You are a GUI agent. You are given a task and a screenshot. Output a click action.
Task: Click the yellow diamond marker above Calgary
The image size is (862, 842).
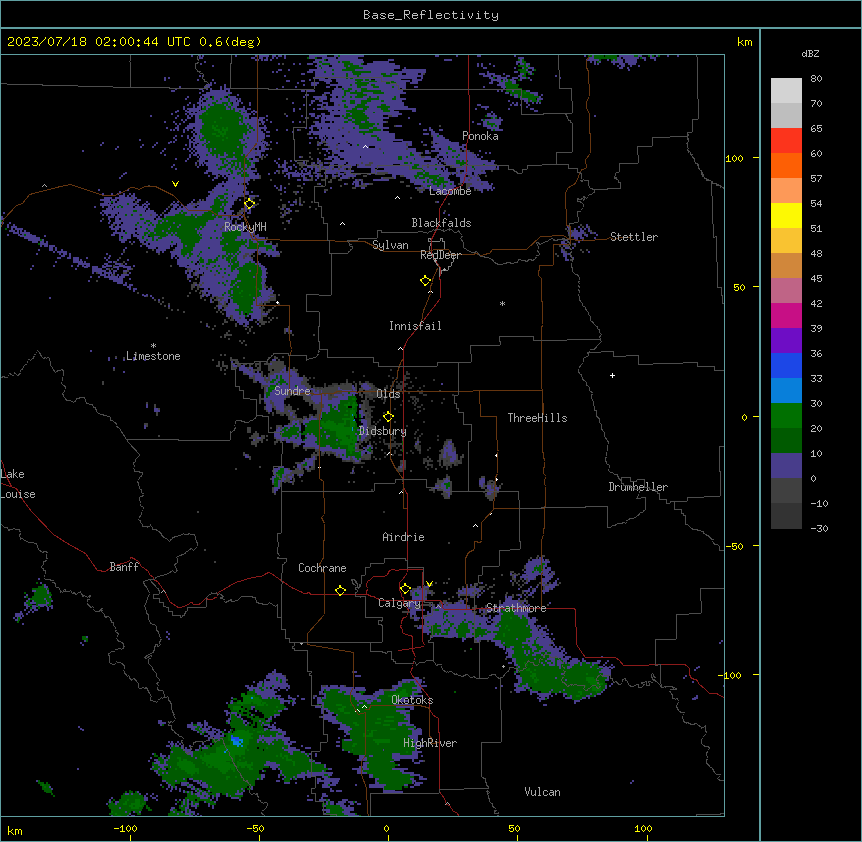(x=405, y=589)
